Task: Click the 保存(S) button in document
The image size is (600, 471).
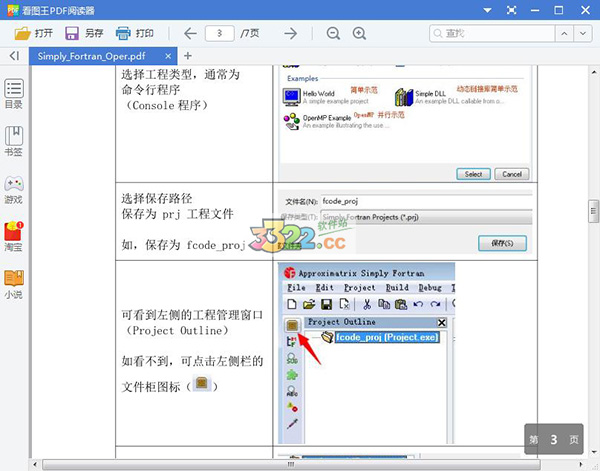Action: coord(502,243)
